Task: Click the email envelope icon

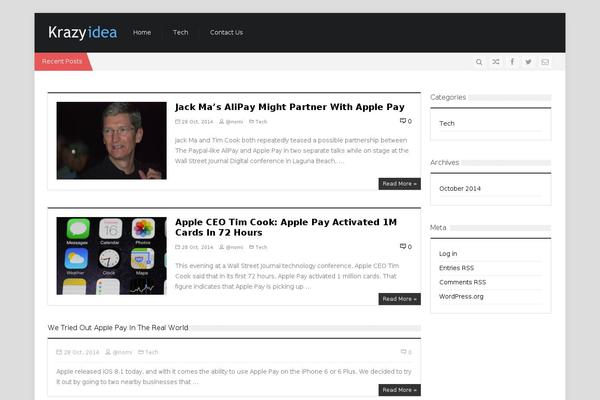Action: point(545,62)
